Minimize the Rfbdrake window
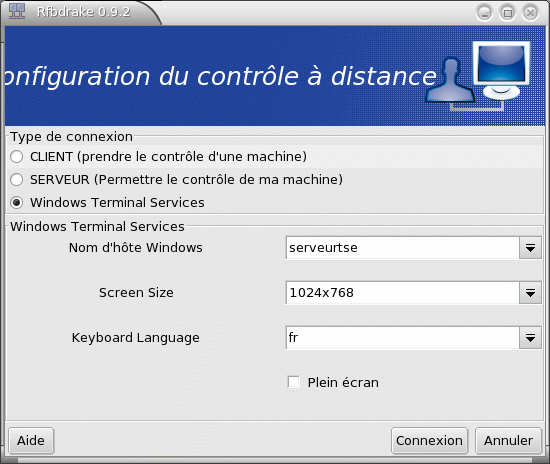The image size is (550, 464). click(485, 13)
